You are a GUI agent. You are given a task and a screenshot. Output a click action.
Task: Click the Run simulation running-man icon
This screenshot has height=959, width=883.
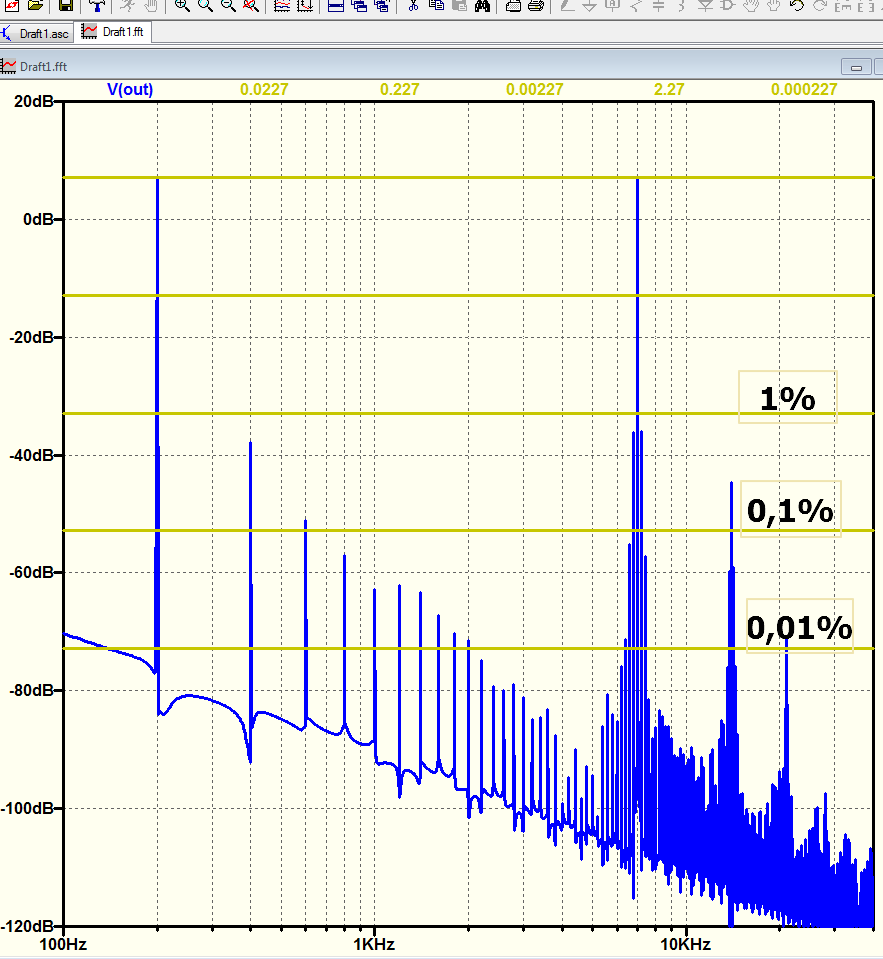coord(127,6)
